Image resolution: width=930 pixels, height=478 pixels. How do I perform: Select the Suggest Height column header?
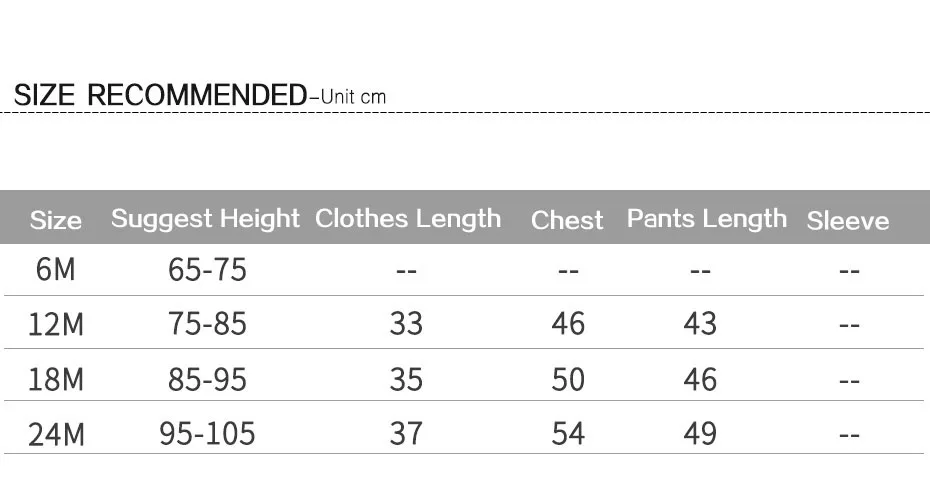pyautogui.click(x=205, y=219)
